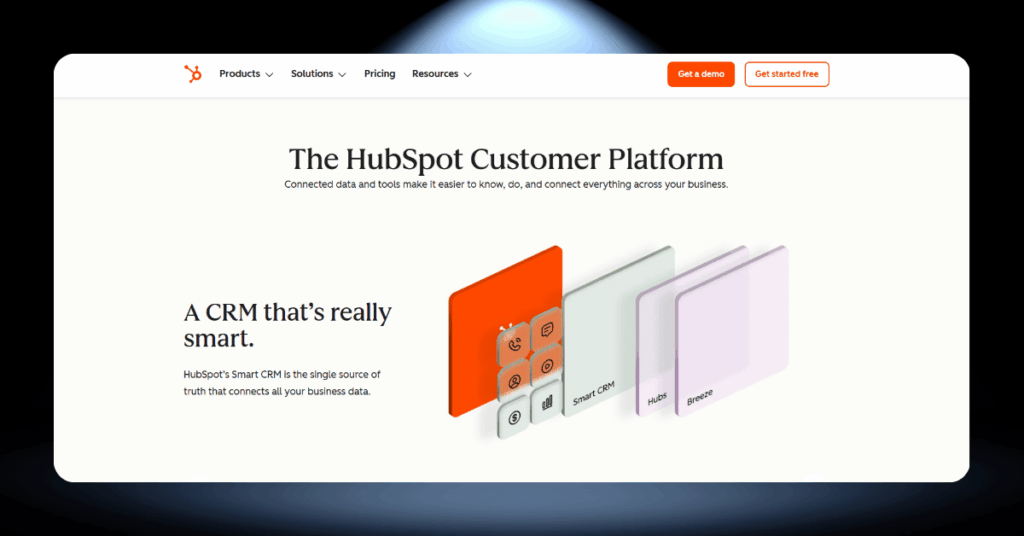
Task: Select the chat message icon tile
Action: (547, 330)
